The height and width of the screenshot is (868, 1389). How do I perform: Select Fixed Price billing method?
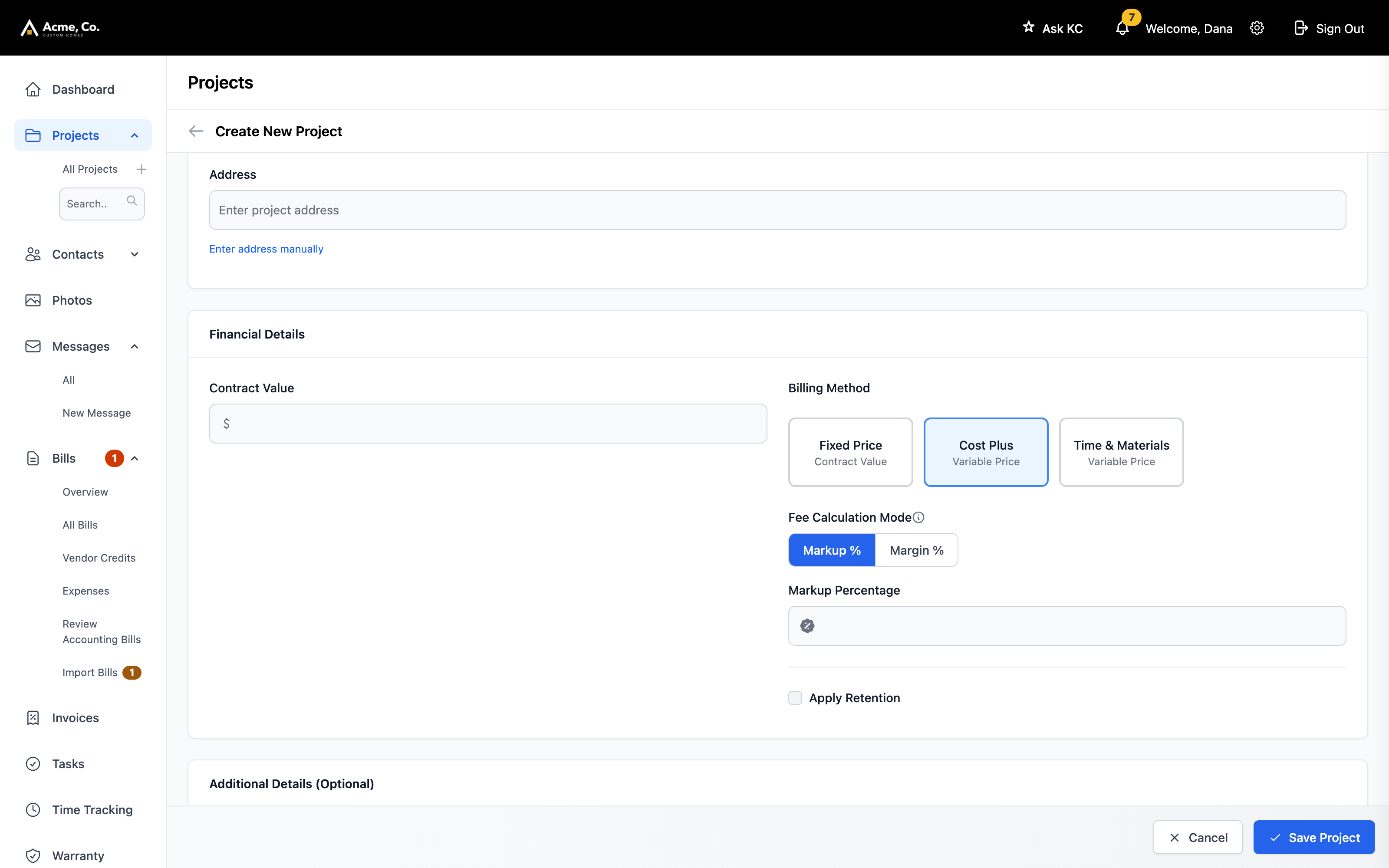[x=851, y=452]
